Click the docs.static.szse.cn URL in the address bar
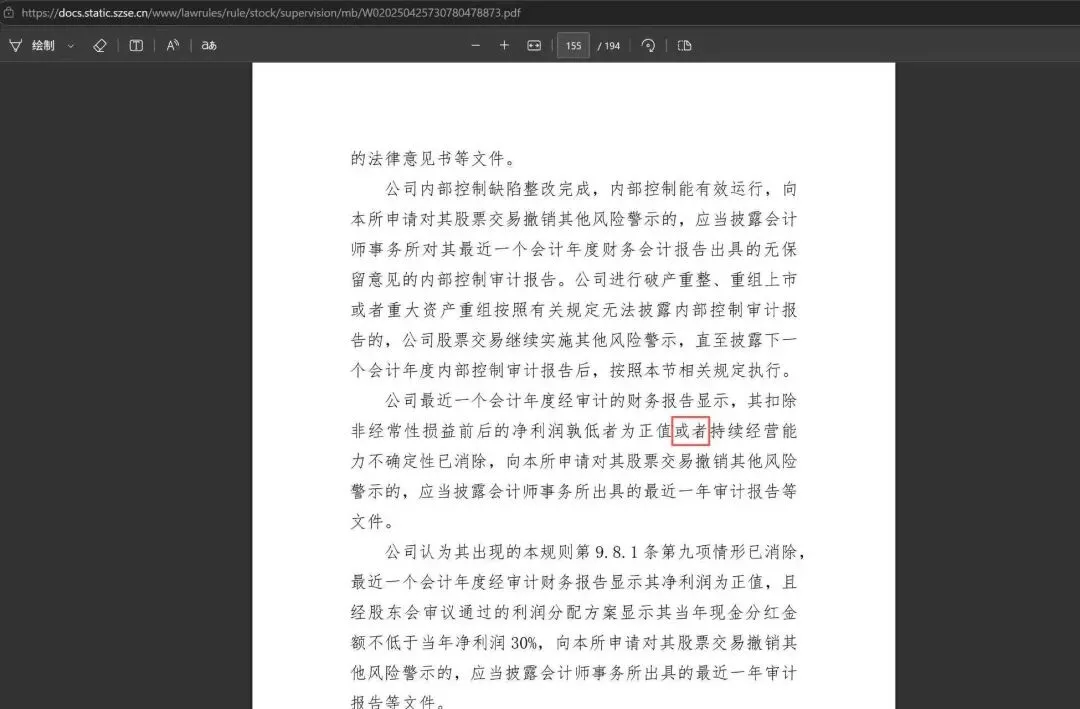Viewport: 1080px width, 709px height. point(271,12)
